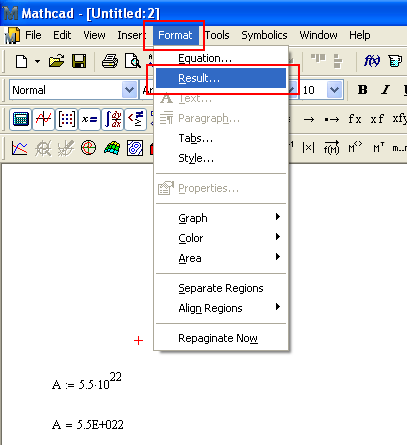Open the Graph submenu
409x445 pixels.
tap(220, 218)
